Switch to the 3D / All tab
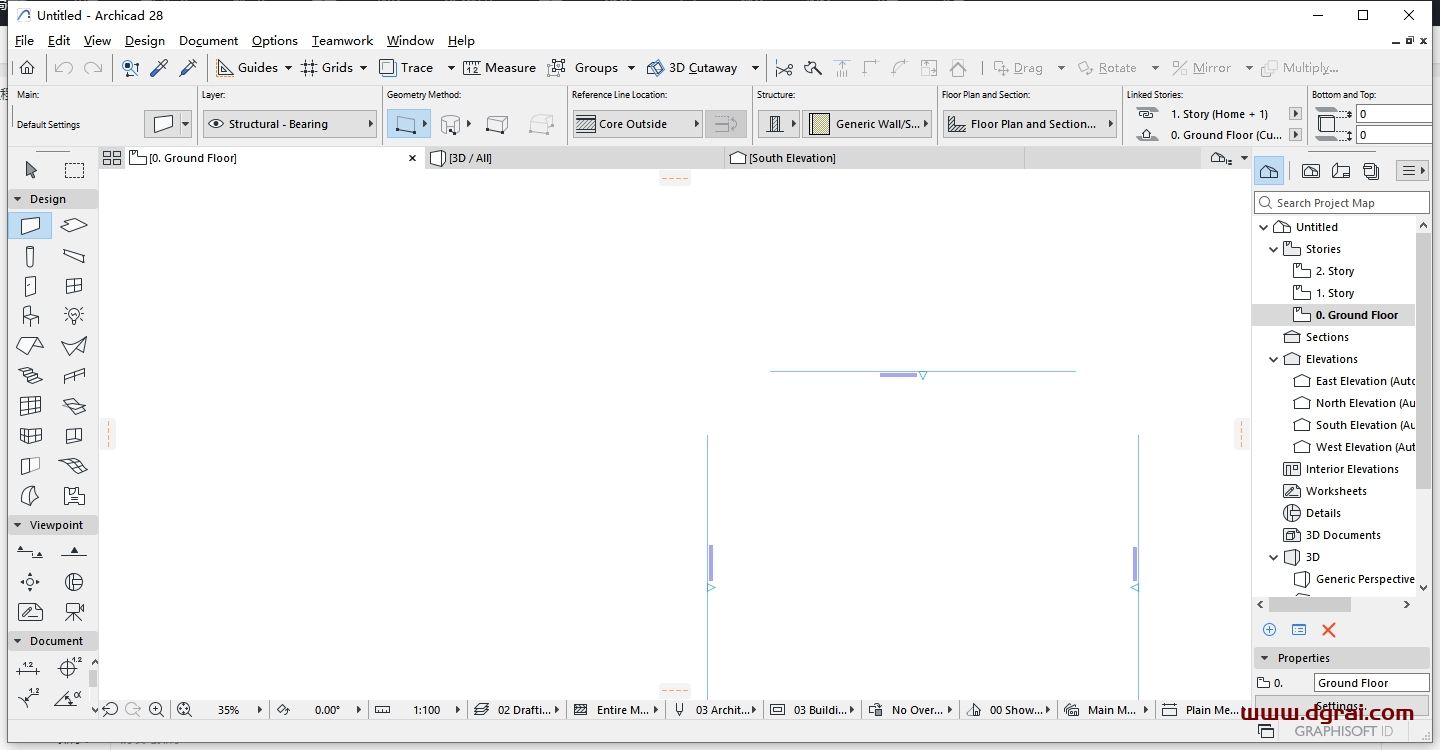Screen dimensions: 1440x750 point(574,158)
